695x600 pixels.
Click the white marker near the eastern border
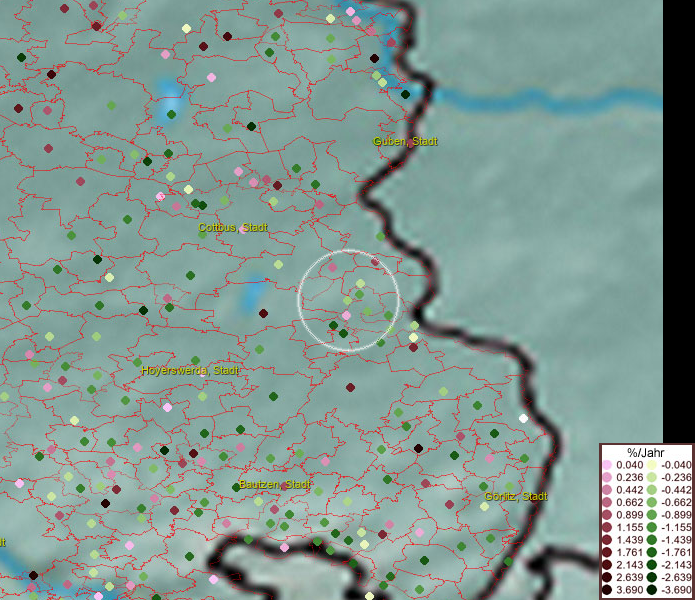click(523, 418)
